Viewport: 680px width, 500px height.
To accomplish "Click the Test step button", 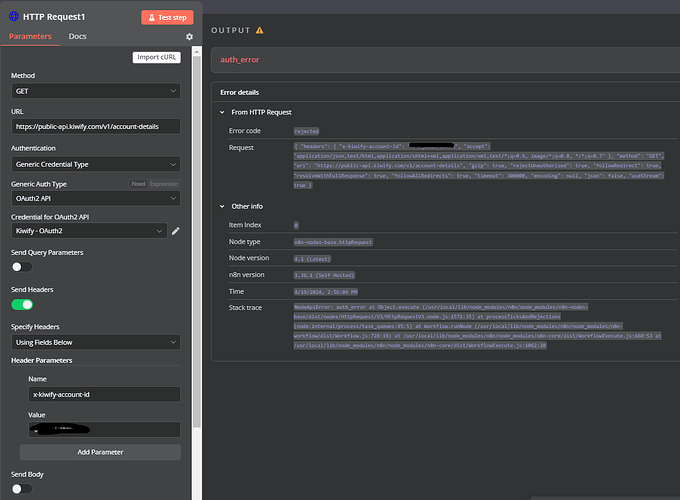I will pos(167,17).
